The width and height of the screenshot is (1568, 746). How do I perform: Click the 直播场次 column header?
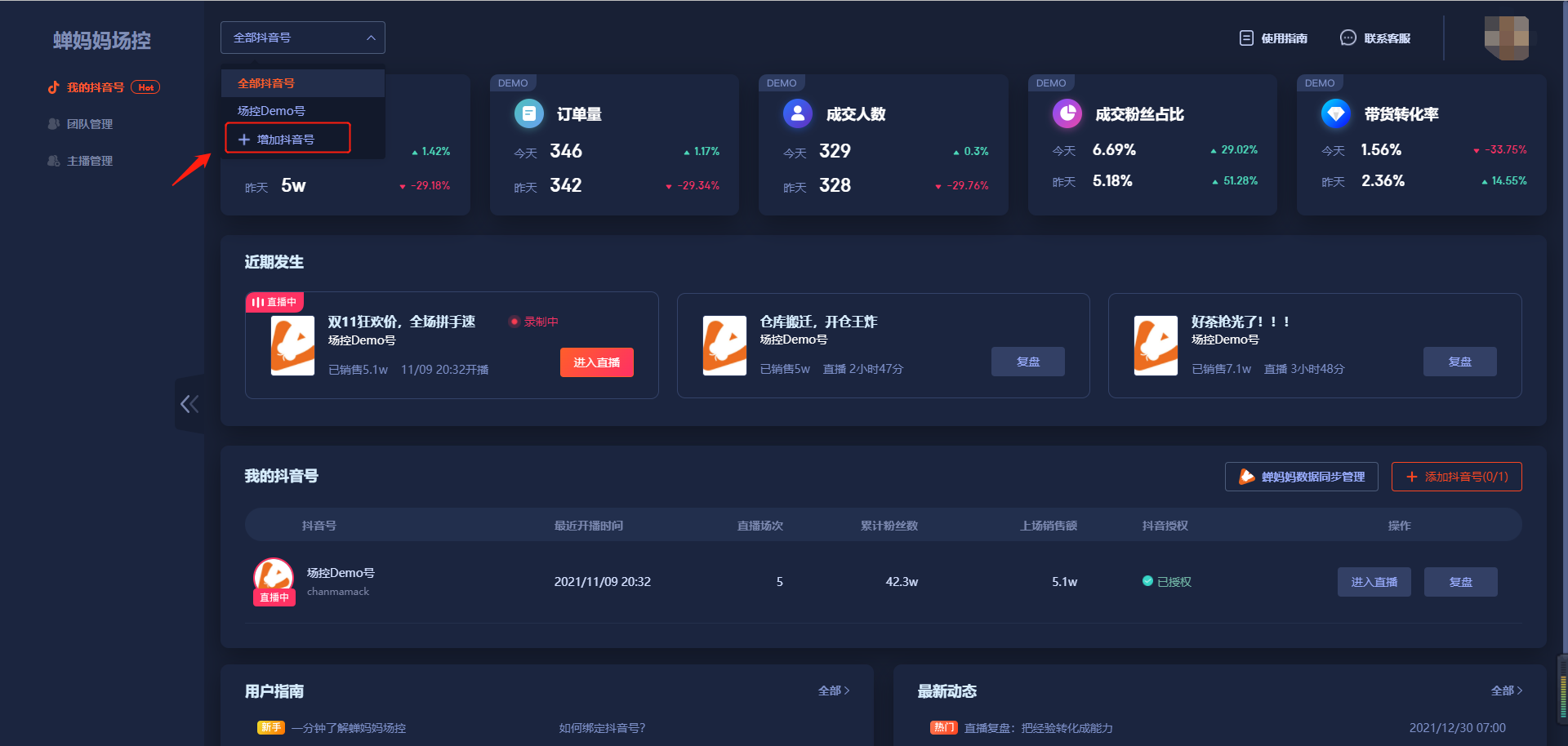coord(760,526)
